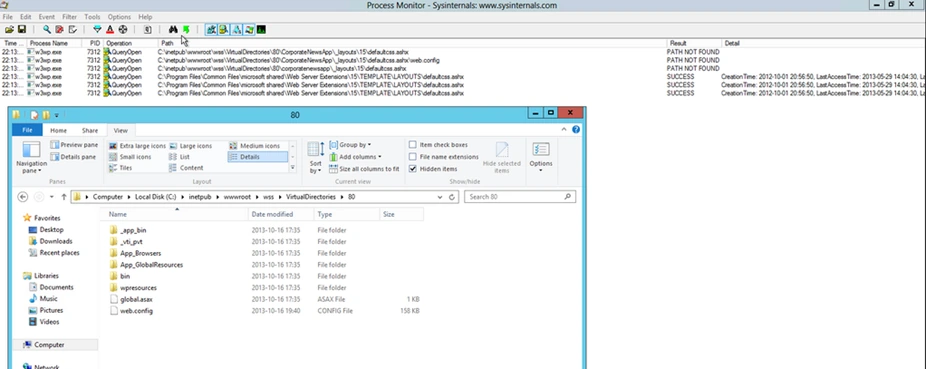Select the App_GlobalResources folder
The width and height of the screenshot is (926, 369).
click(x=151, y=264)
